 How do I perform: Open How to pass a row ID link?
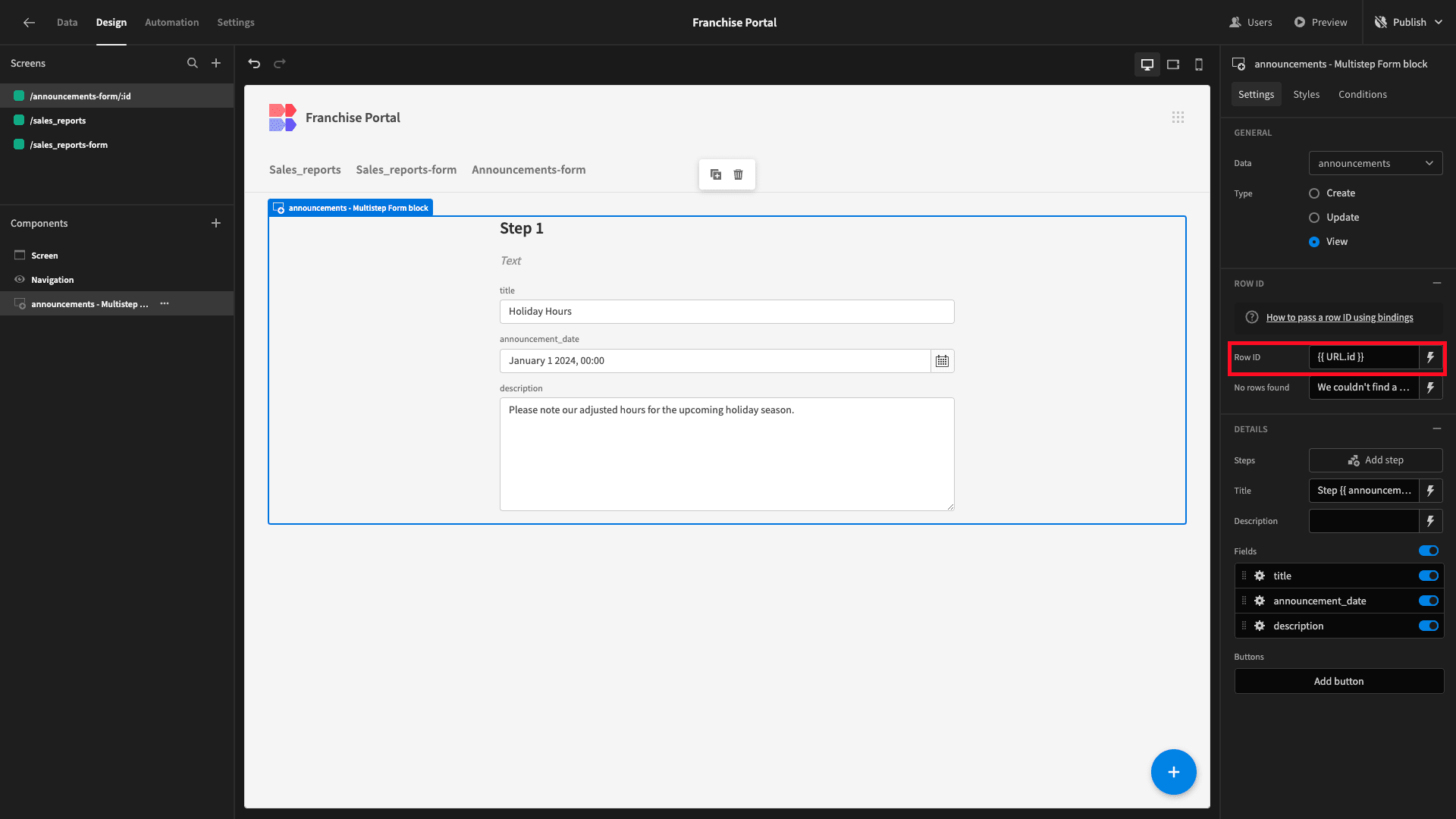pos(1339,318)
